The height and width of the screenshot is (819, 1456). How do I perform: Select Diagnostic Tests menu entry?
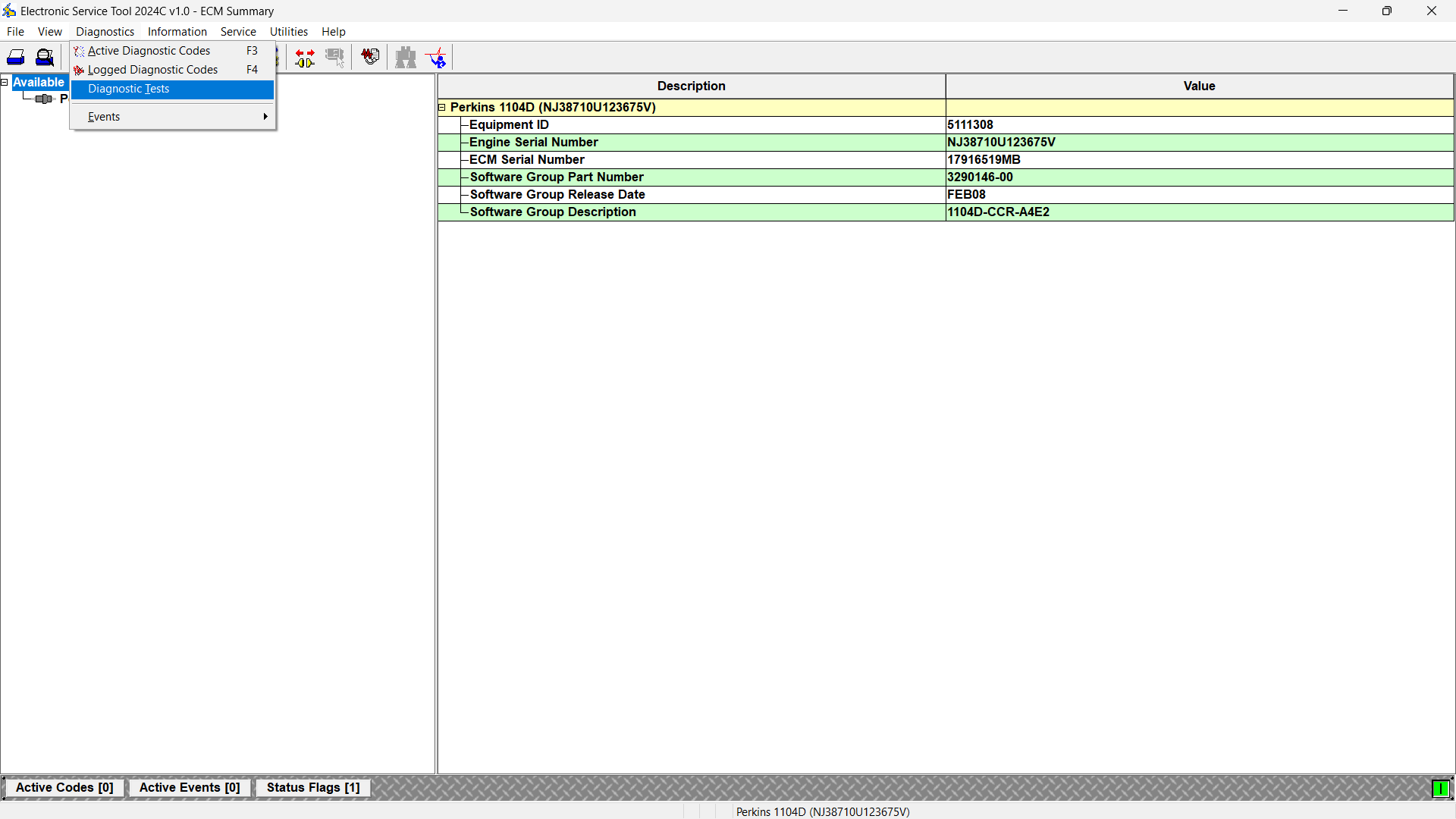172,89
